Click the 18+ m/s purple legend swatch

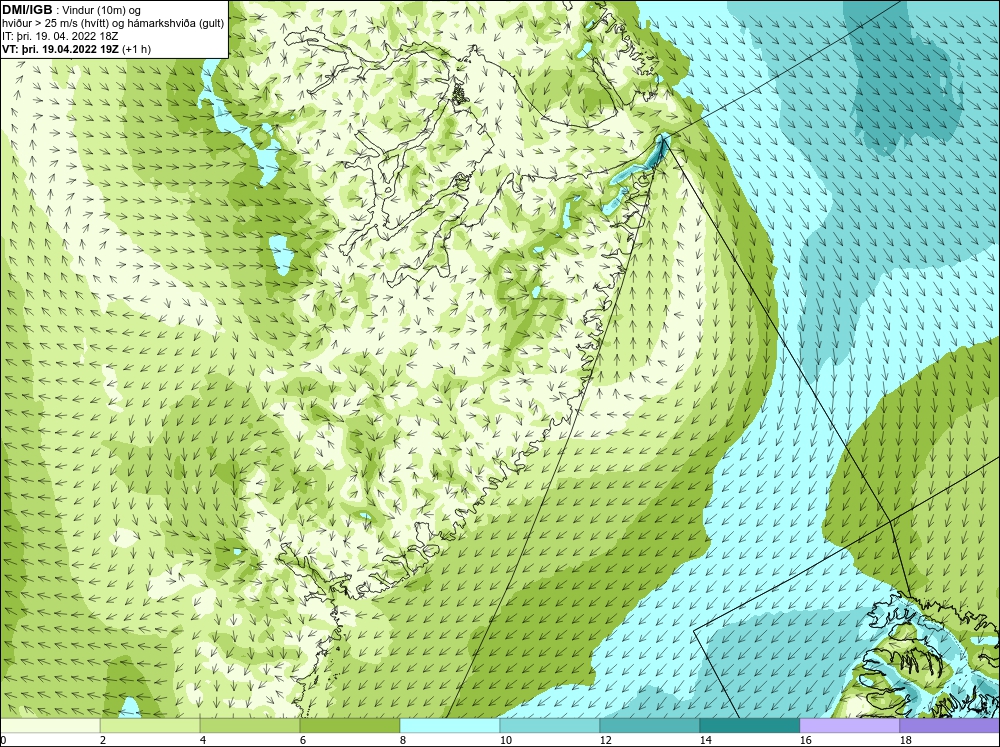(950, 725)
